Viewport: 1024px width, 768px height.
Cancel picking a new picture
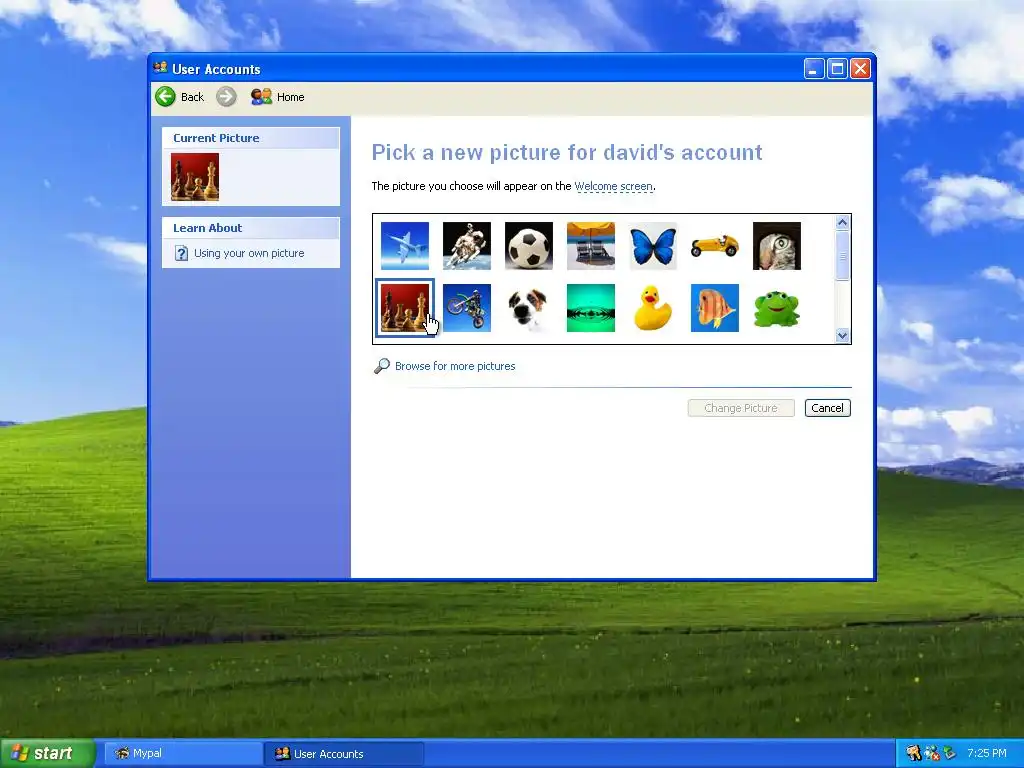pyautogui.click(x=827, y=408)
